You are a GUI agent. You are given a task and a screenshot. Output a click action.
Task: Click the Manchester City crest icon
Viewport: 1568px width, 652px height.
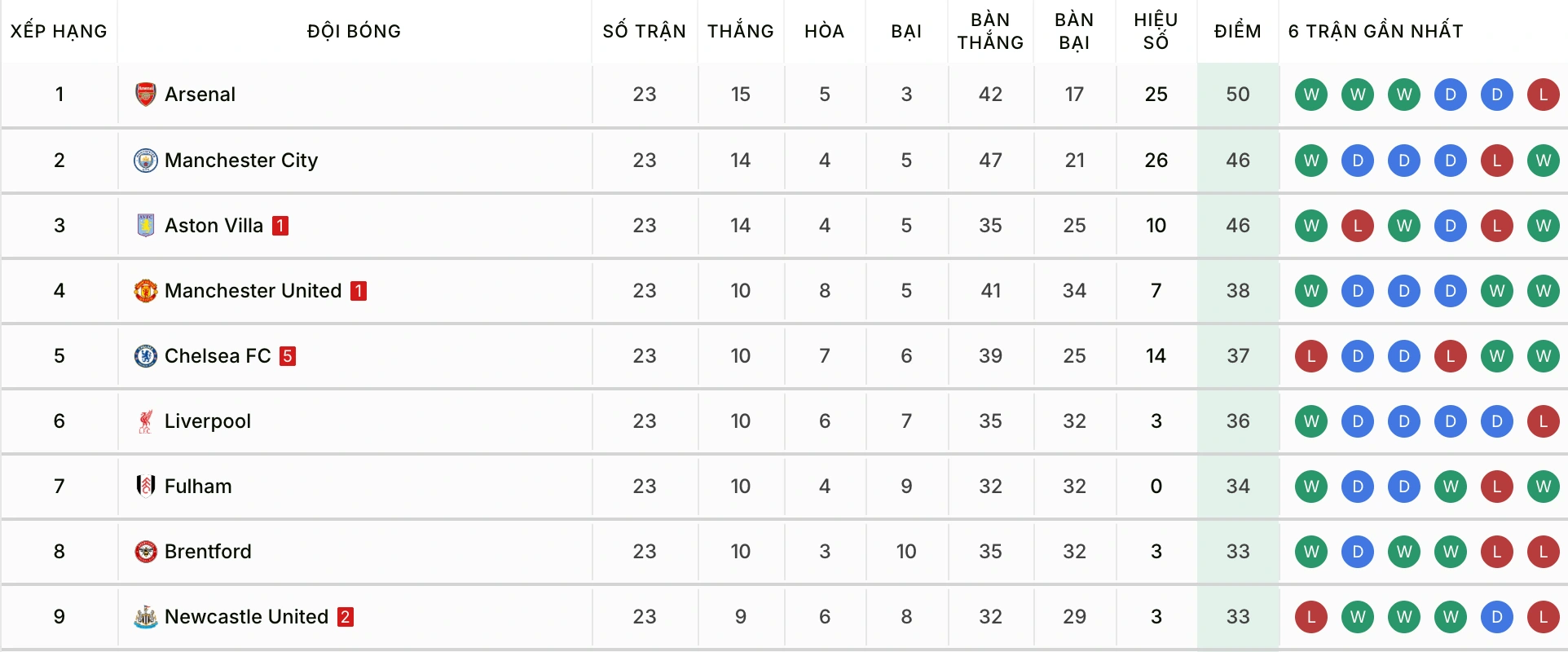tap(145, 160)
